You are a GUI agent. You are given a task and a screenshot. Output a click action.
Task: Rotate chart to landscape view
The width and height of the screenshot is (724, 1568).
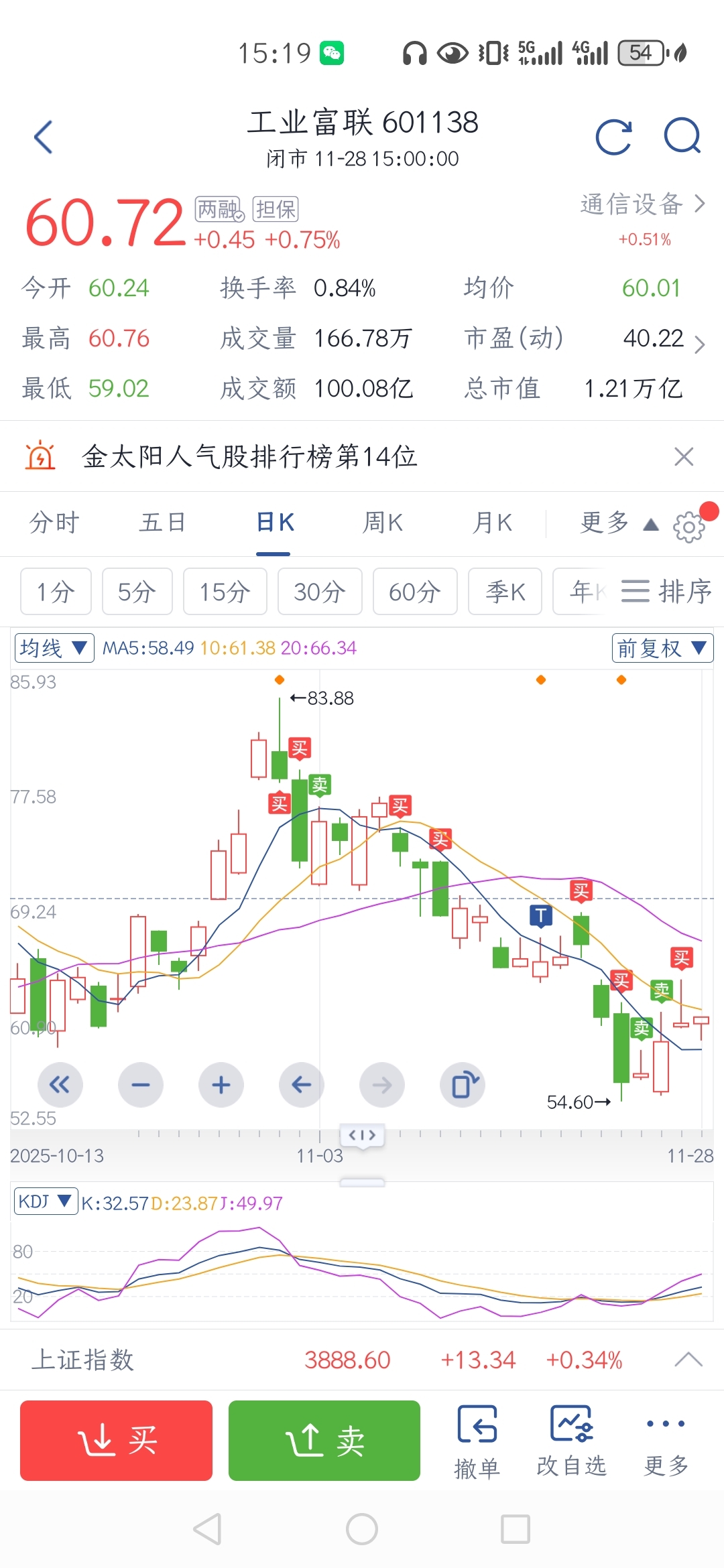[463, 1084]
